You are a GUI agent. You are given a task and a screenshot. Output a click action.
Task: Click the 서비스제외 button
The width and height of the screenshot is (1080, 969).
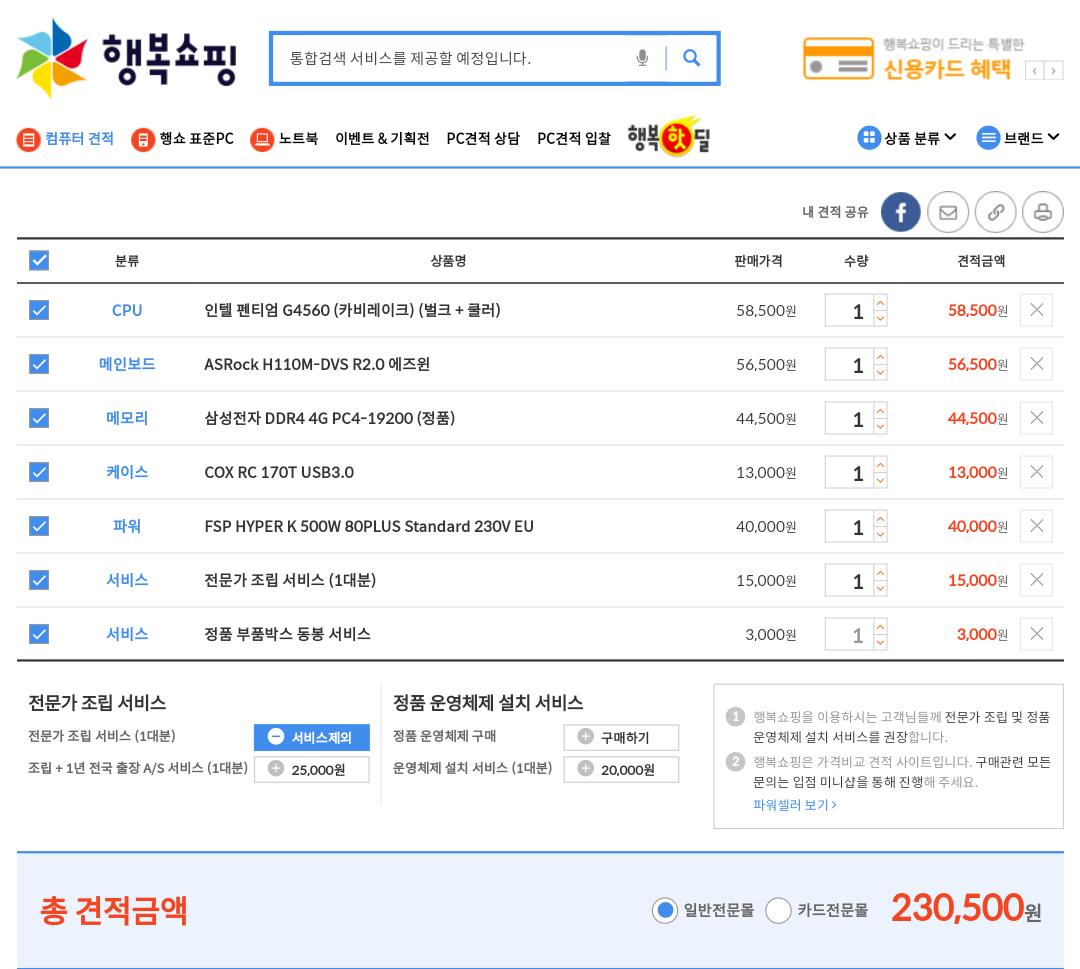(x=311, y=737)
